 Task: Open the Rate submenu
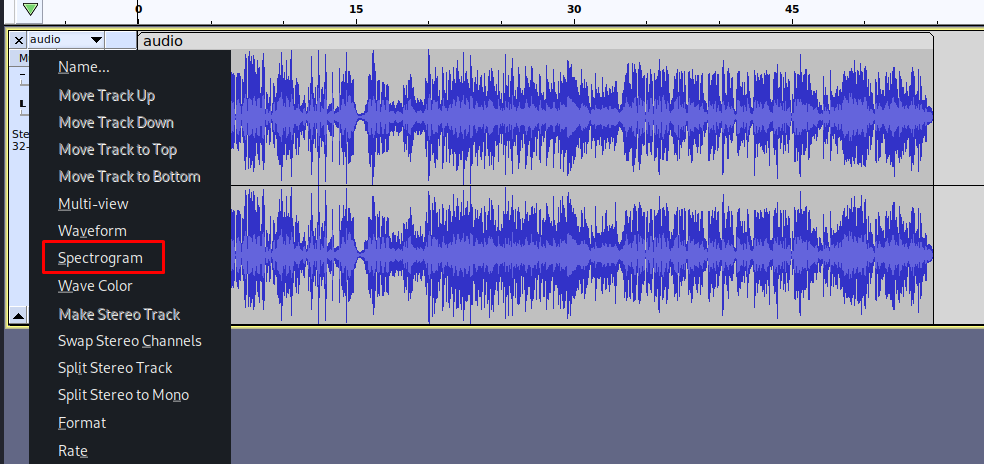coord(73,451)
